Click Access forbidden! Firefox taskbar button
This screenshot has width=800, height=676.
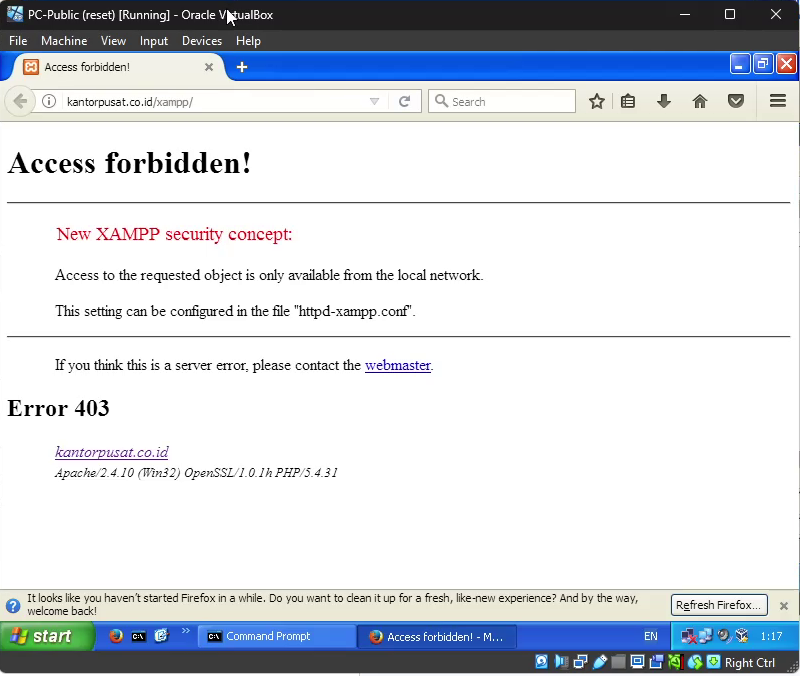tap(437, 637)
